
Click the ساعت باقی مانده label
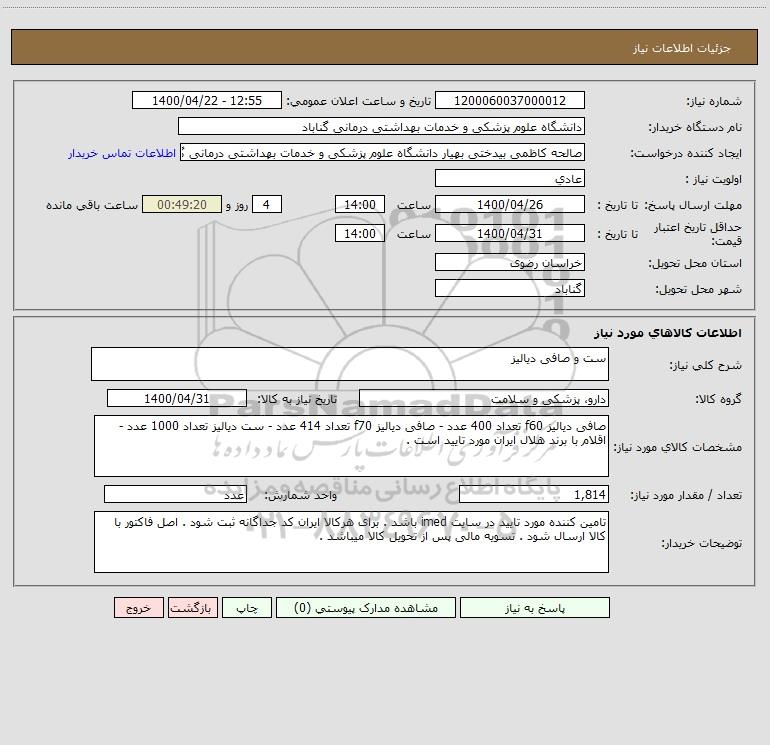(92, 205)
